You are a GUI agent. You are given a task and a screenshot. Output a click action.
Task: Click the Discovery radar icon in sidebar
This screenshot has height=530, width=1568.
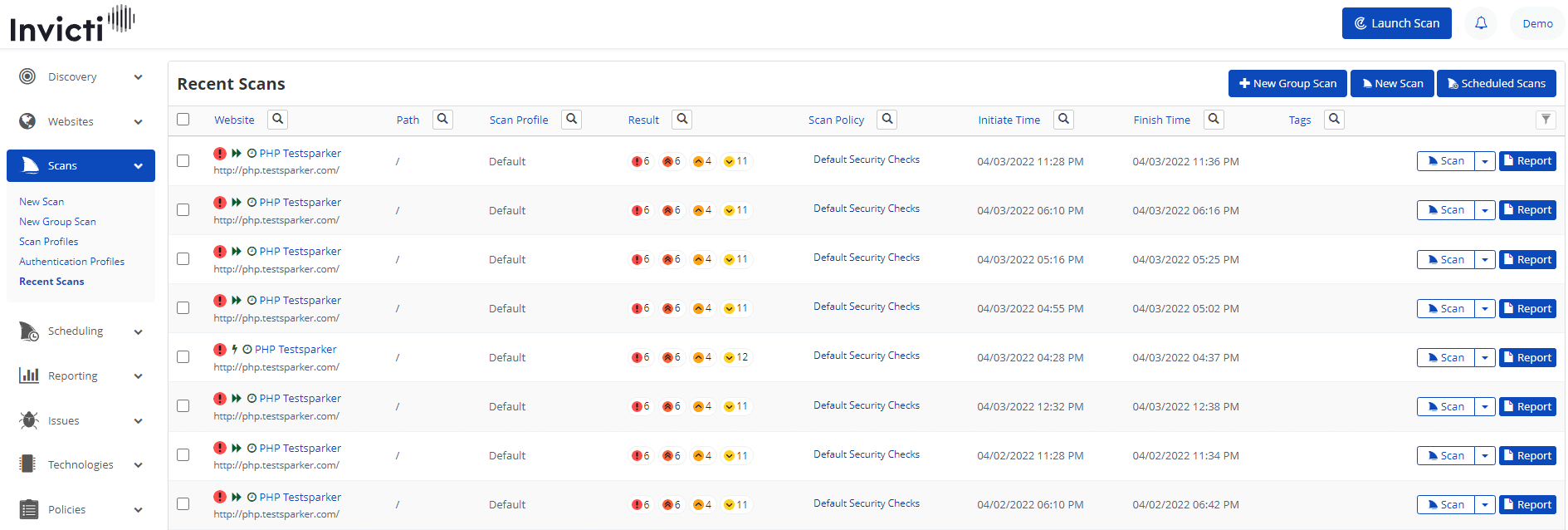pos(27,76)
